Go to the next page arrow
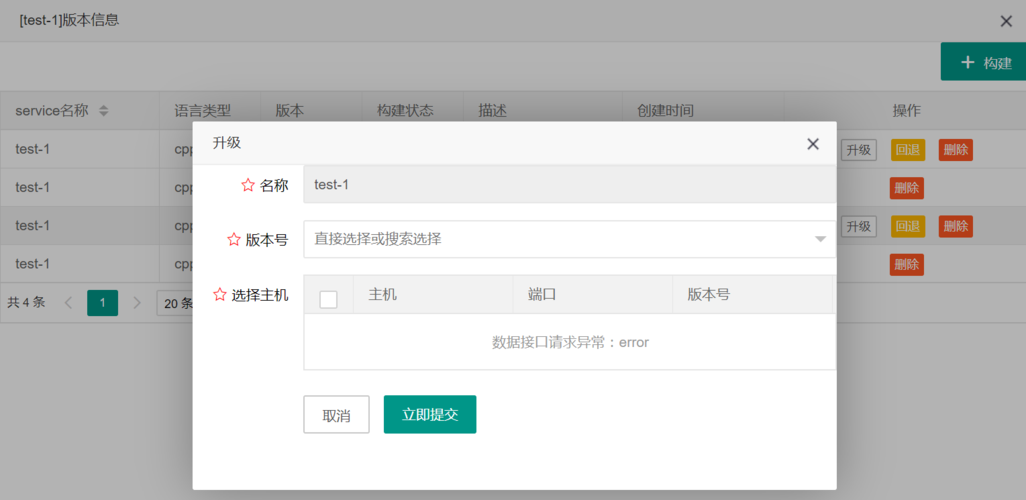Image resolution: width=1026 pixels, height=500 pixels. 137,303
